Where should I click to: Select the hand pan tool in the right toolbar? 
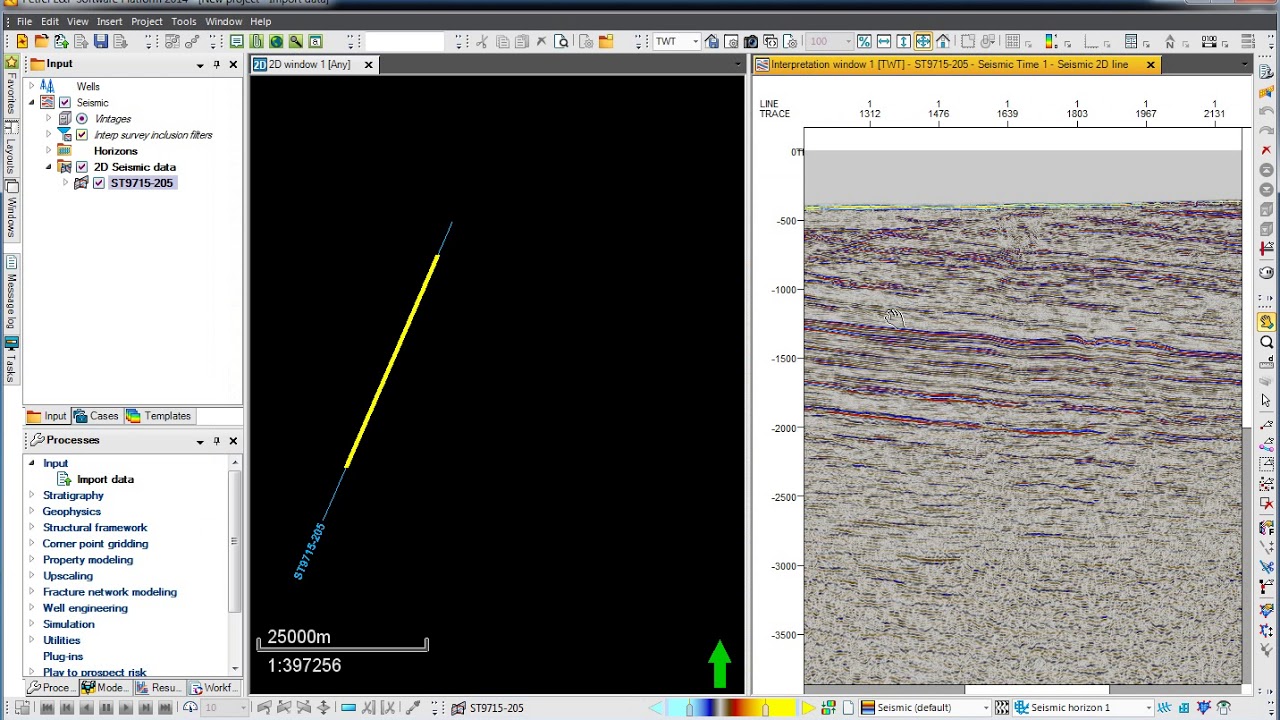(1267, 322)
